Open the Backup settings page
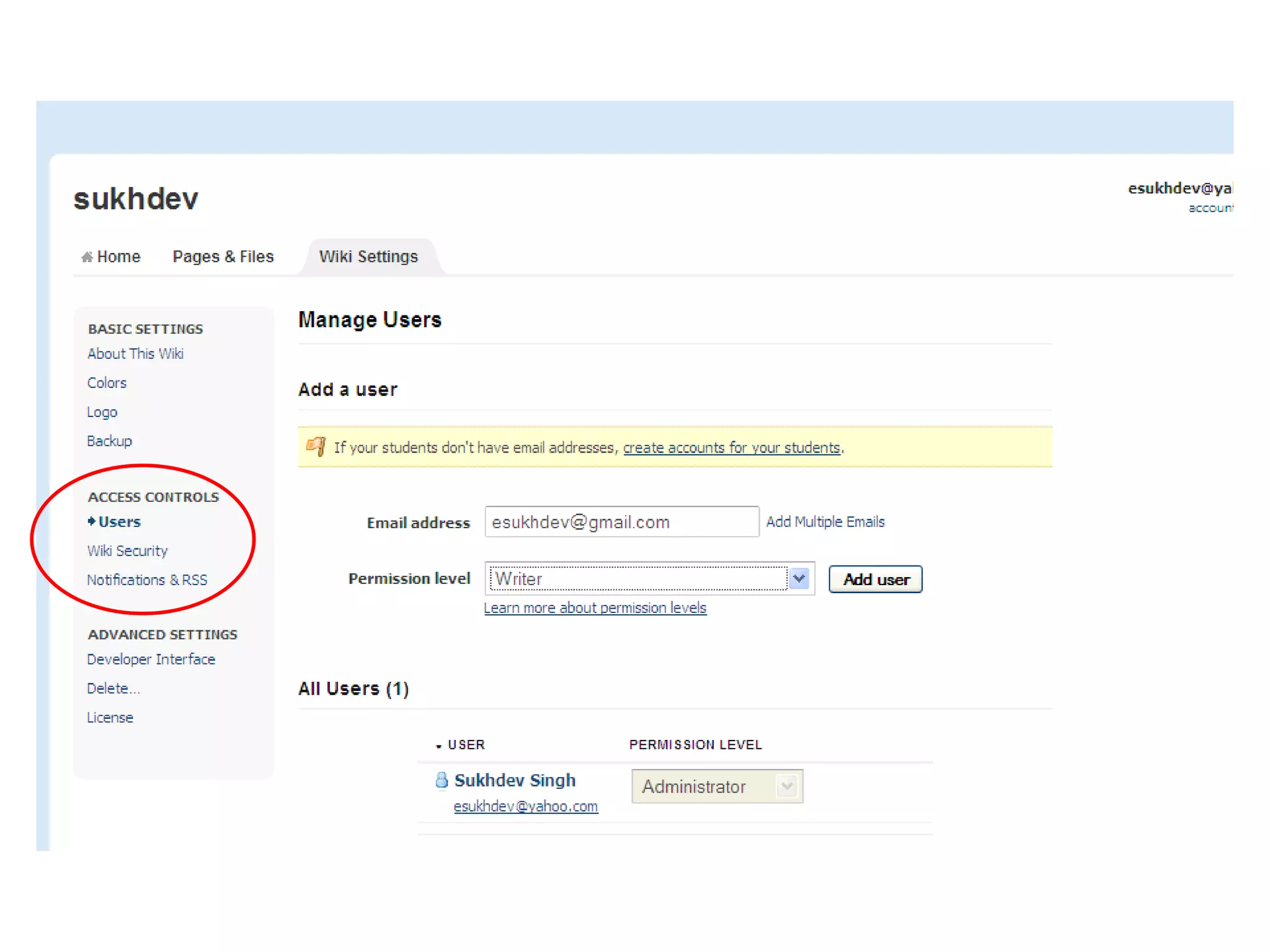1270x952 pixels. pos(109,441)
